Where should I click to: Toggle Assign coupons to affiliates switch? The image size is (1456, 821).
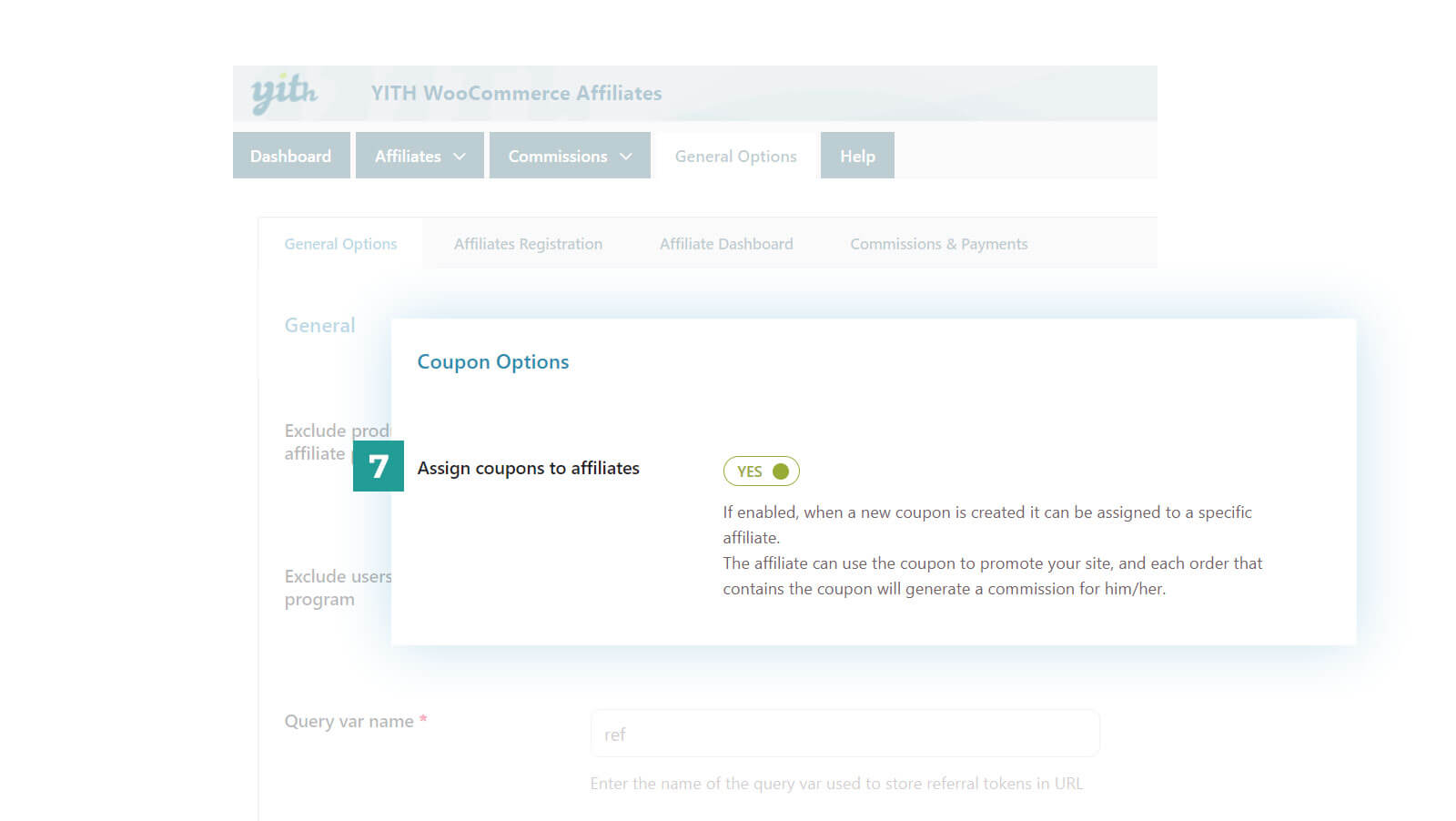[x=762, y=471]
